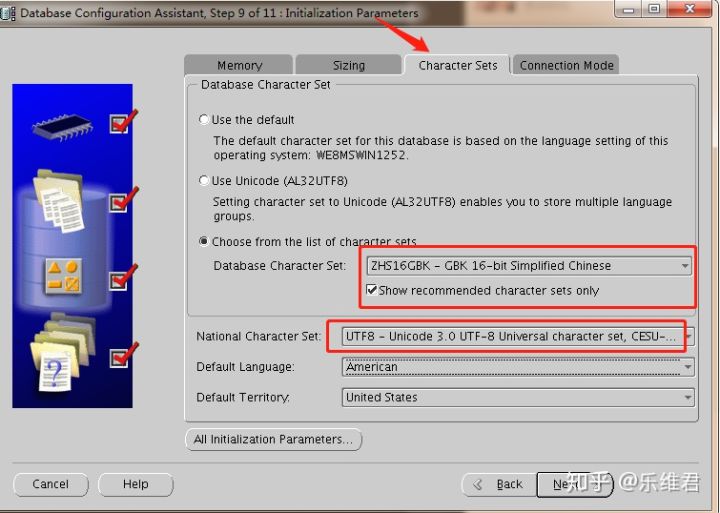
Task: Click the All Initialization Parameters button
Action: pos(274,440)
